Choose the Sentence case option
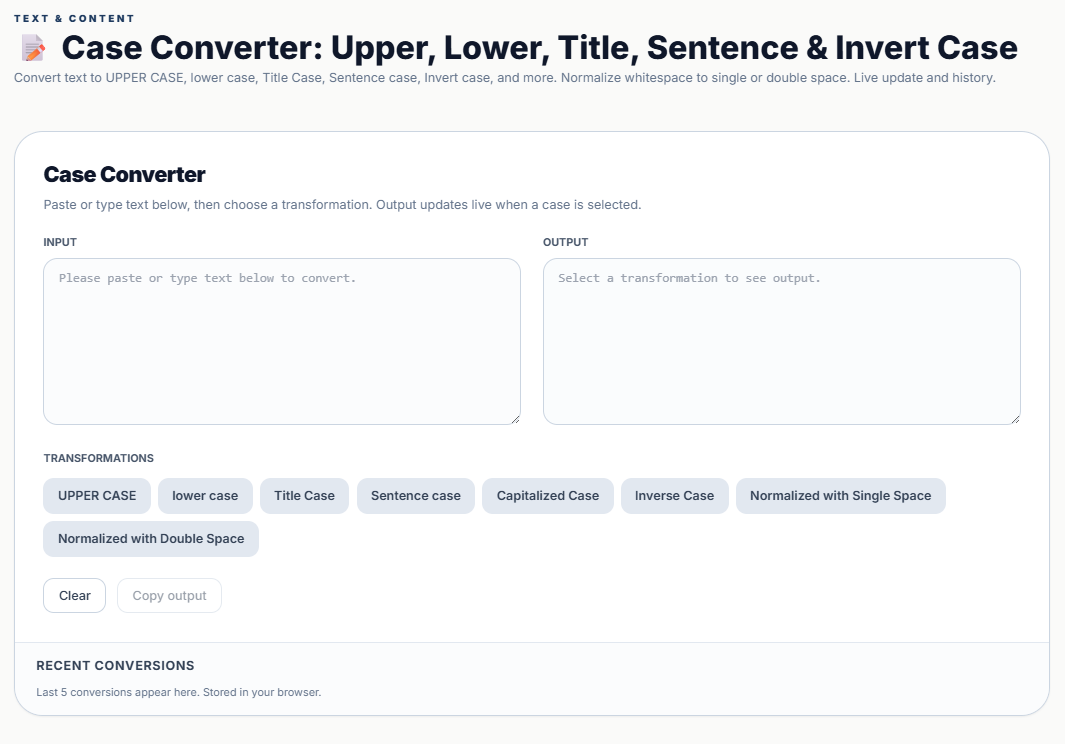Image resolution: width=1065 pixels, height=744 pixels. pyautogui.click(x=415, y=496)
